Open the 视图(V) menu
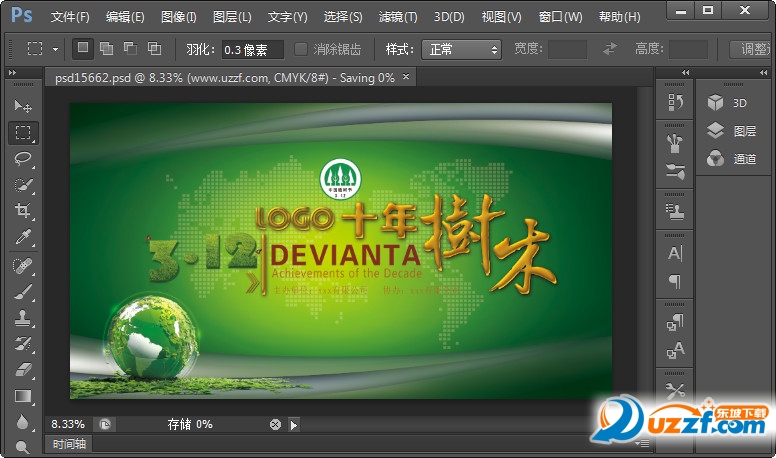Image resolution: width=776 pixels, height=458 pixels. (501, 17)
